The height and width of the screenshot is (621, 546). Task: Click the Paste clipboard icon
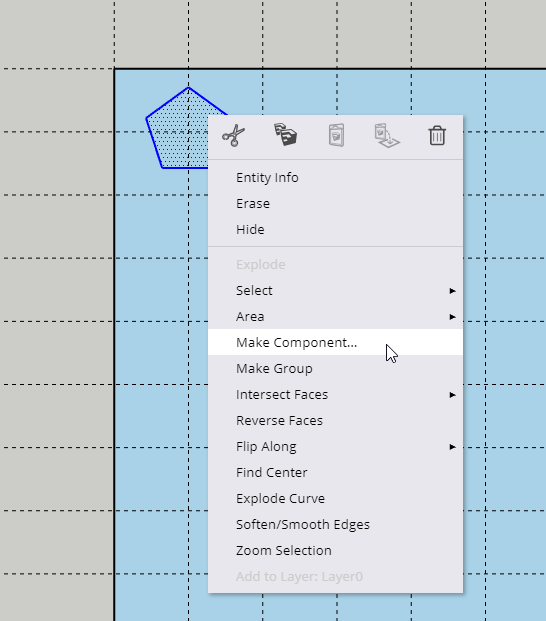tap(337, 135)
